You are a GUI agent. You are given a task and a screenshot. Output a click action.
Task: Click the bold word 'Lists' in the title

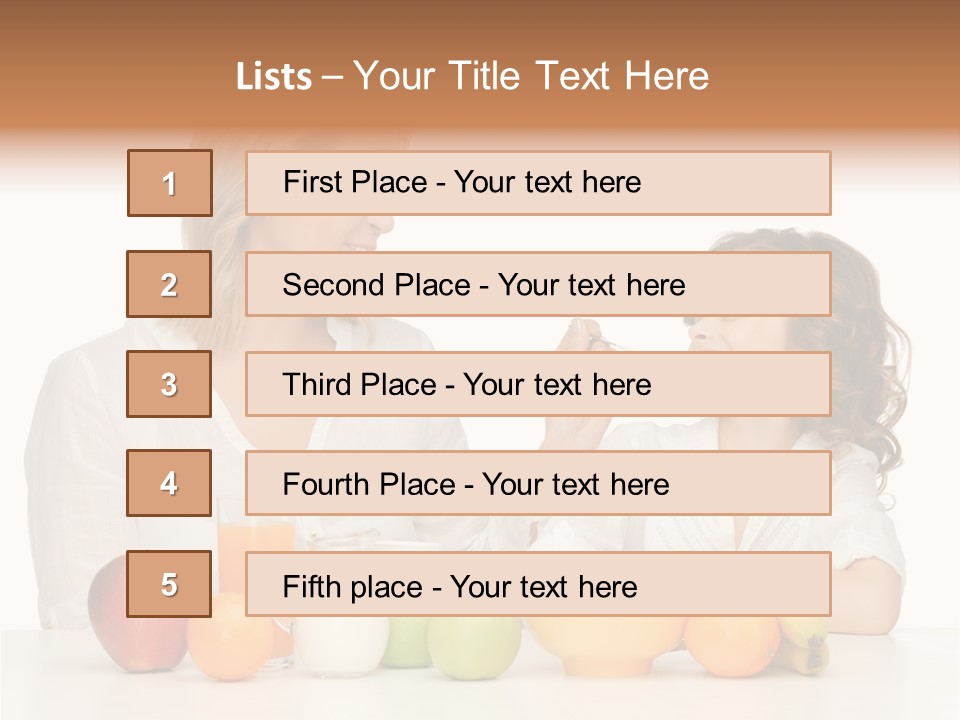274,76
